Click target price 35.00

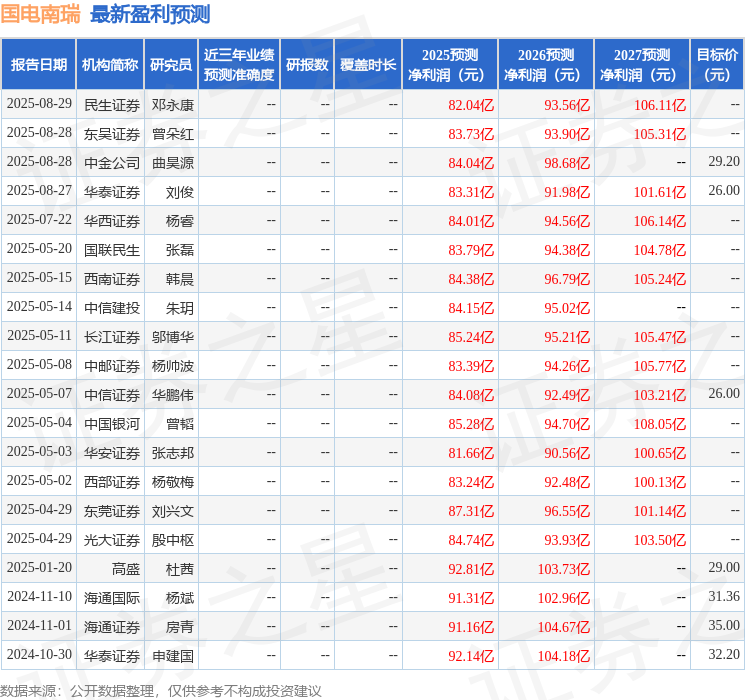click(x=724, y=625)
